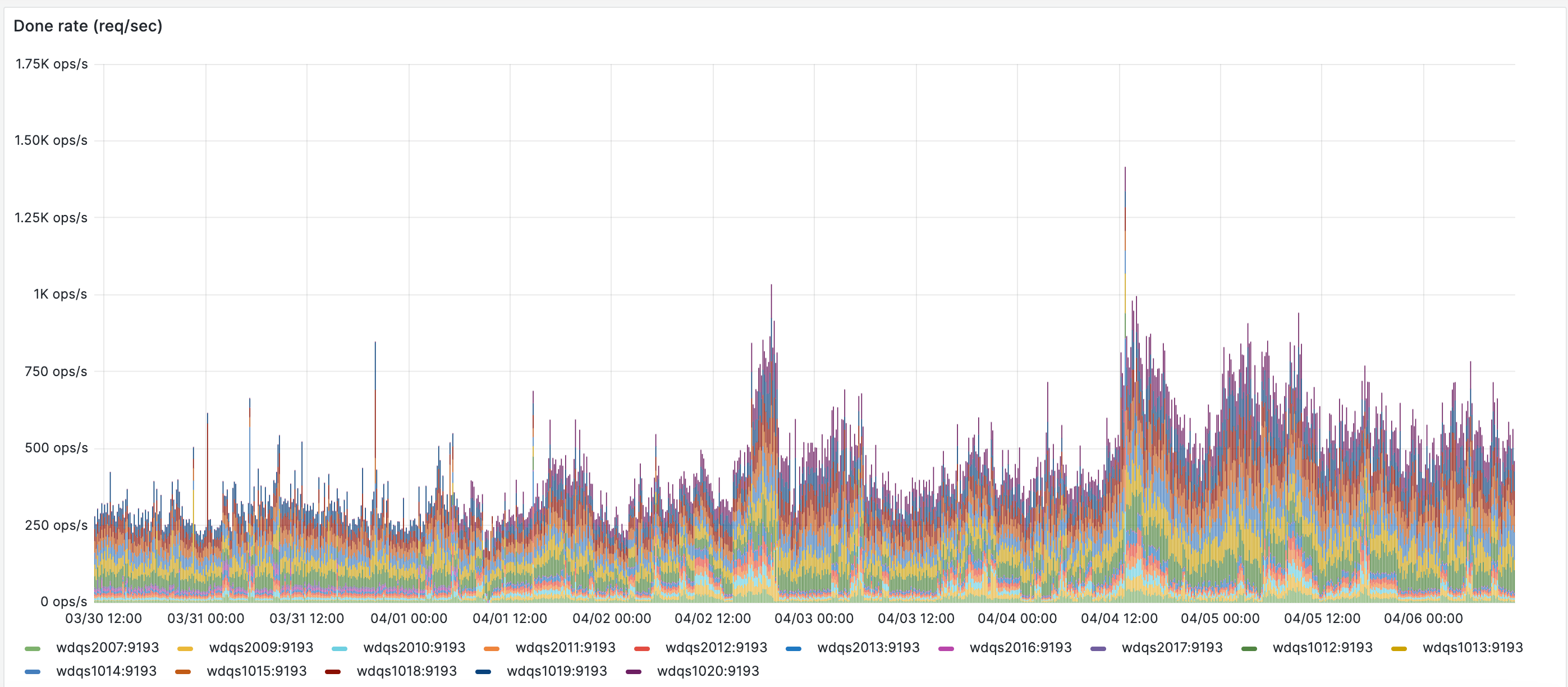This screenshot has width=1568, height=687.
Task: Show only wdqs1018:9193 series
Action: pos(406,671)
